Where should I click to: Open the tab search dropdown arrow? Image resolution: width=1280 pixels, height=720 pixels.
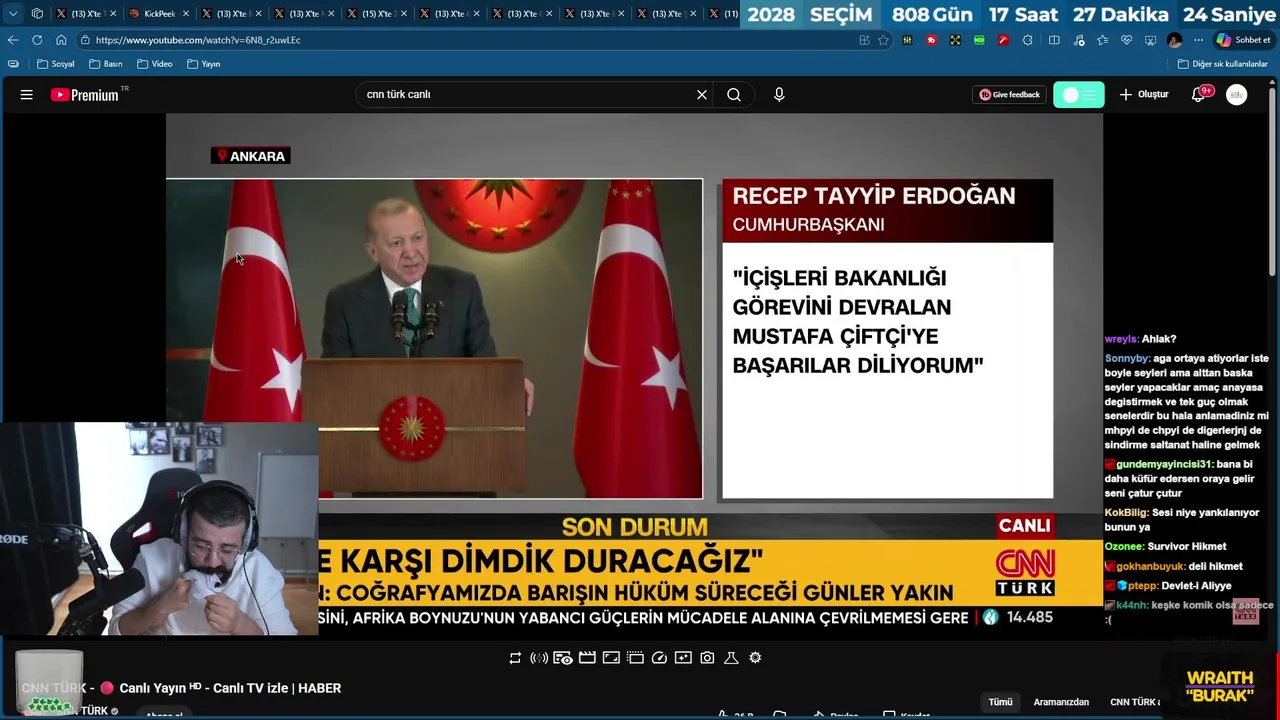pyautogui.click(x=13, y=14)
